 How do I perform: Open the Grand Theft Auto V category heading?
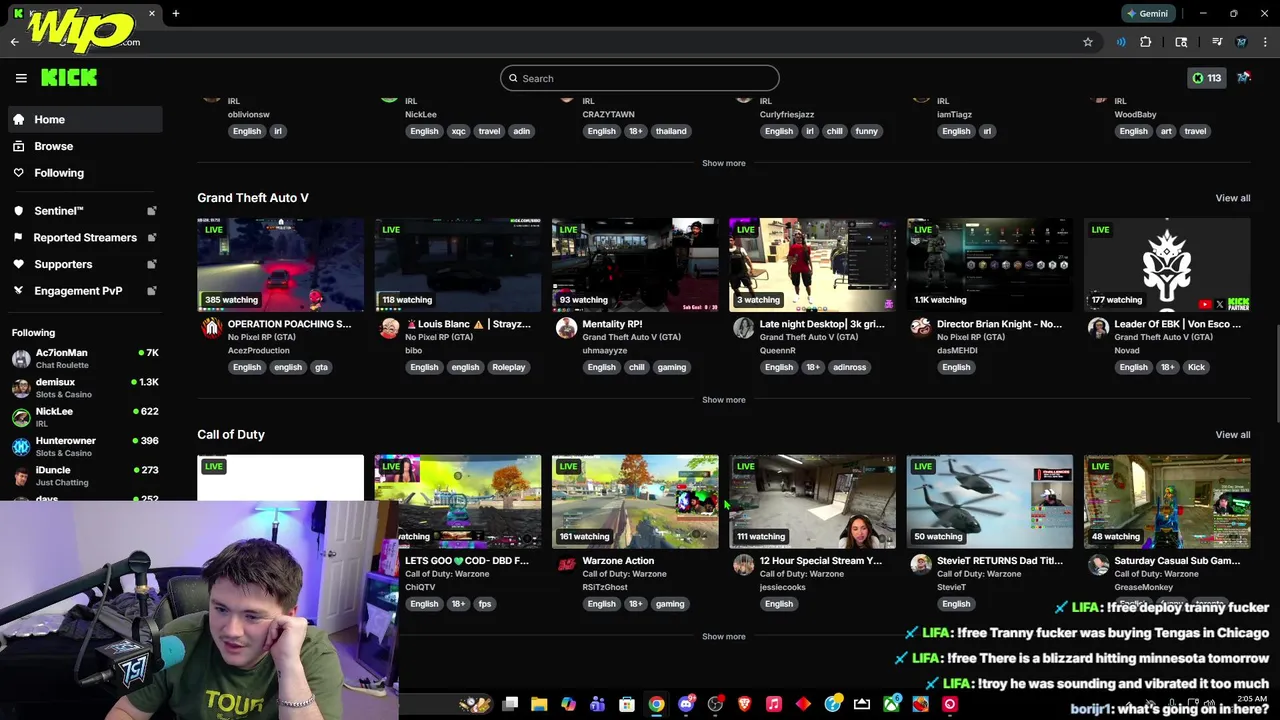point(253,198)
